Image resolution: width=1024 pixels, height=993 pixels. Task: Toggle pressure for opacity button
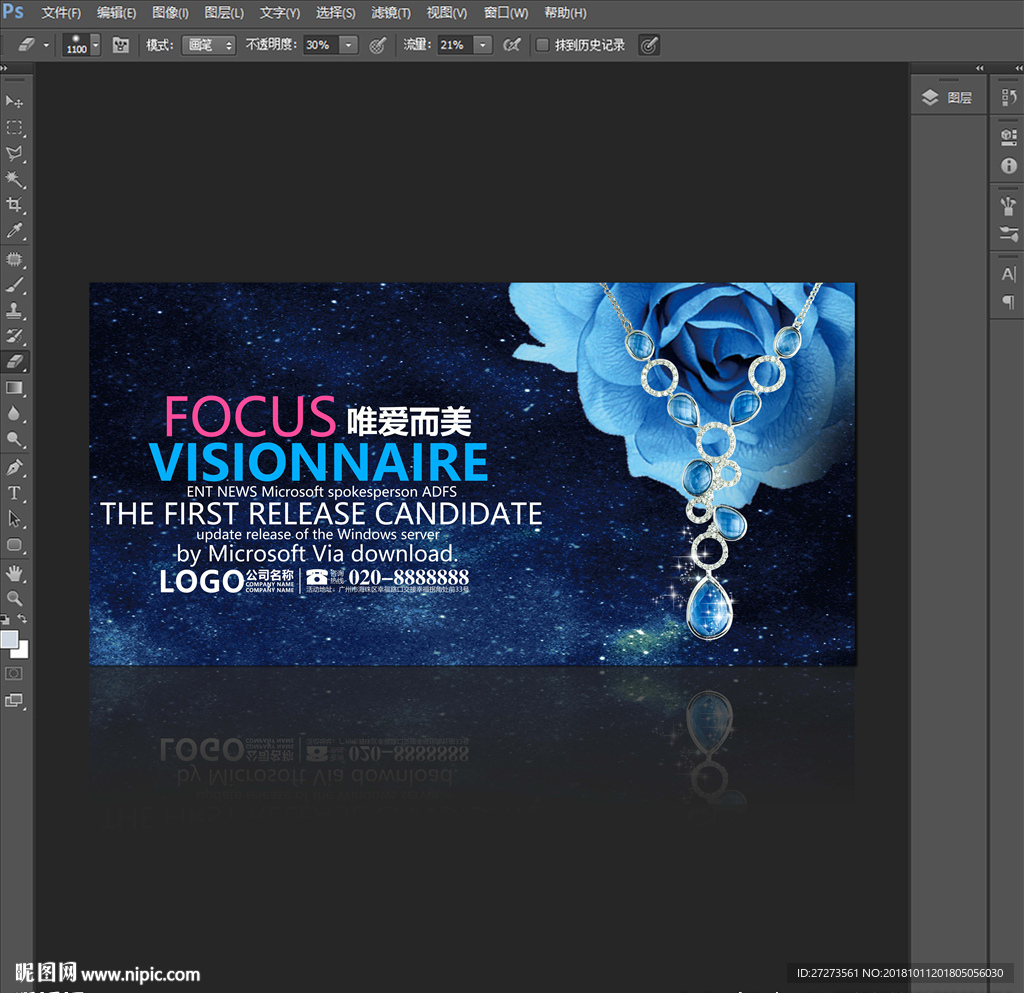[377, 45]
